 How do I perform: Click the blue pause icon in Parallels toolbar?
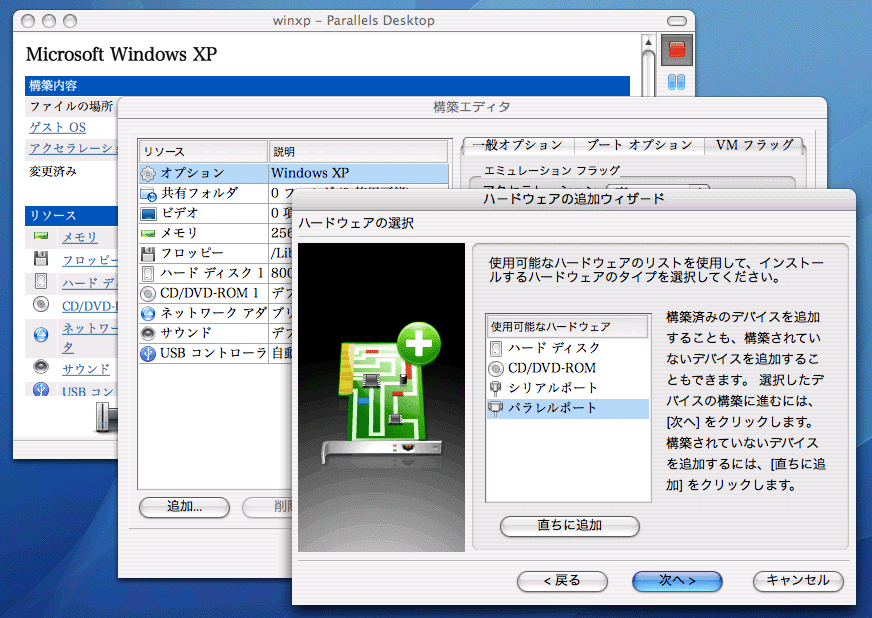(x=676, y=82)
